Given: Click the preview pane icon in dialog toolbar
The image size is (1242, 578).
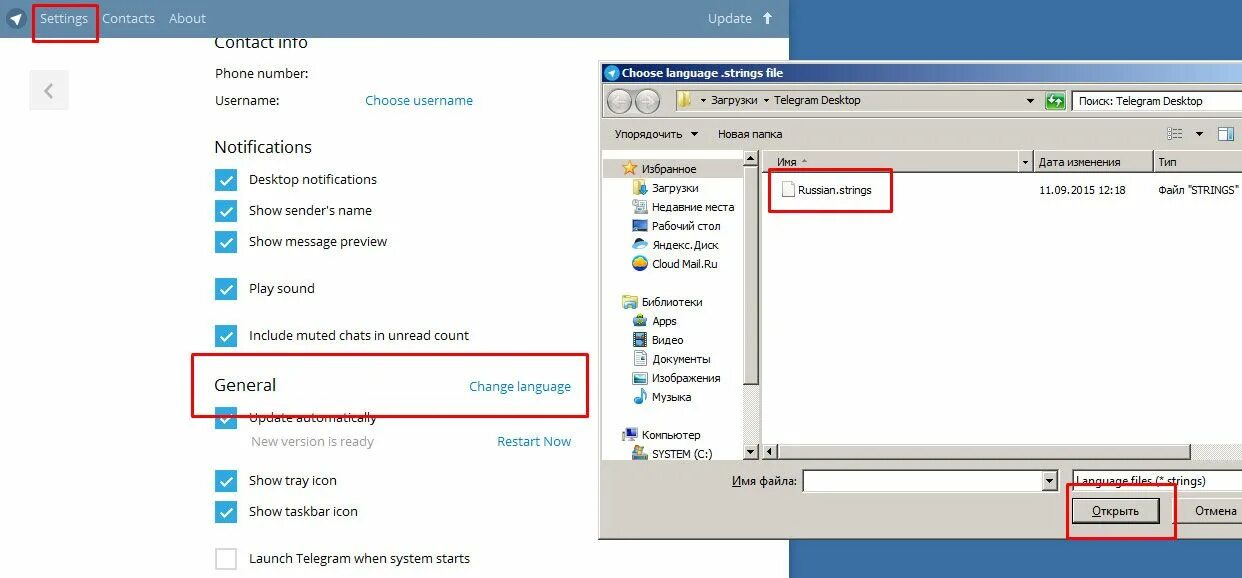Looking at the screenshot, I should pos(1226,134).
